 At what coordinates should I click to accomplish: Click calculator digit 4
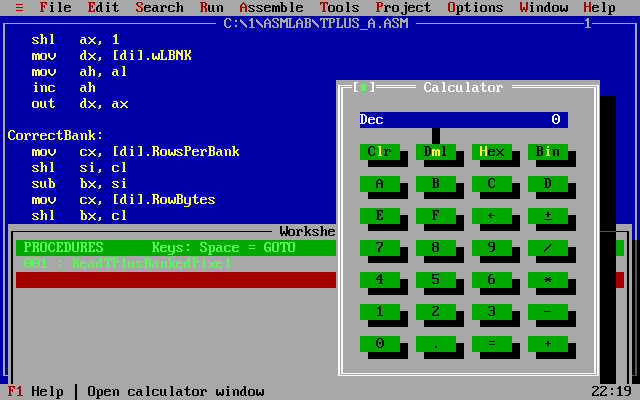coord(380,280)
